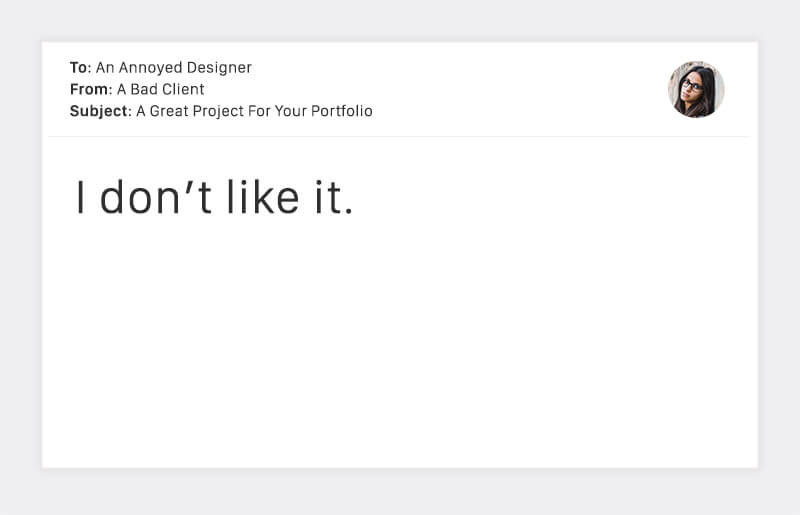The image size is (800, 515).
Task: Click the gray background outside the email card
Action: click(400, 492)
